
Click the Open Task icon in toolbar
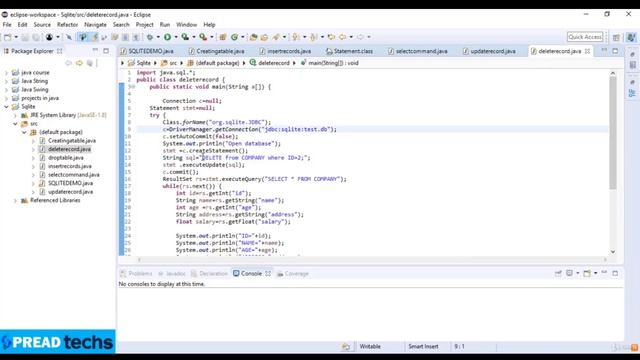click(x=264, y=37)
